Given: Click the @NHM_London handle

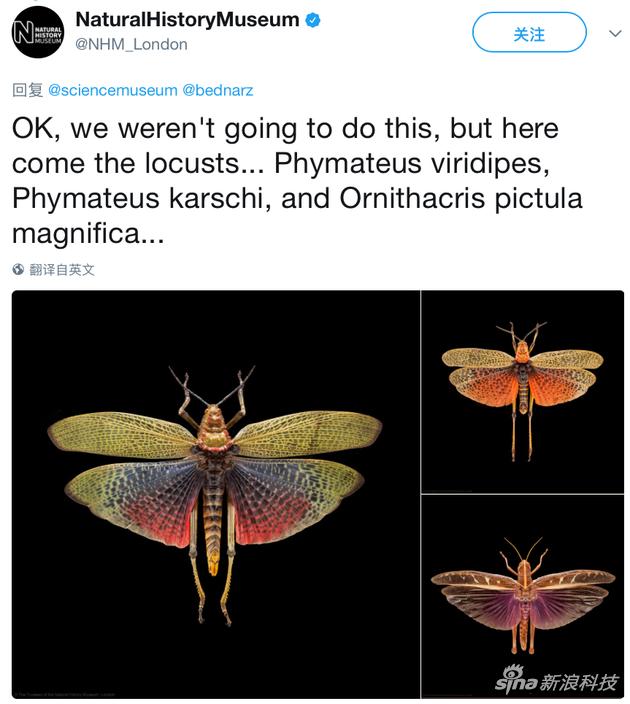Looking at the screenshot, I should coord(131,44).
